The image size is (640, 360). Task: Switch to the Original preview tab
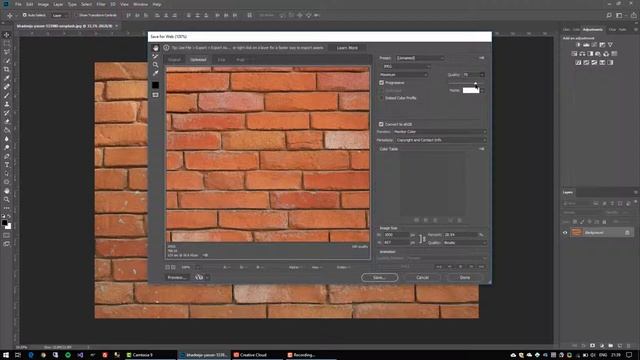174,60
